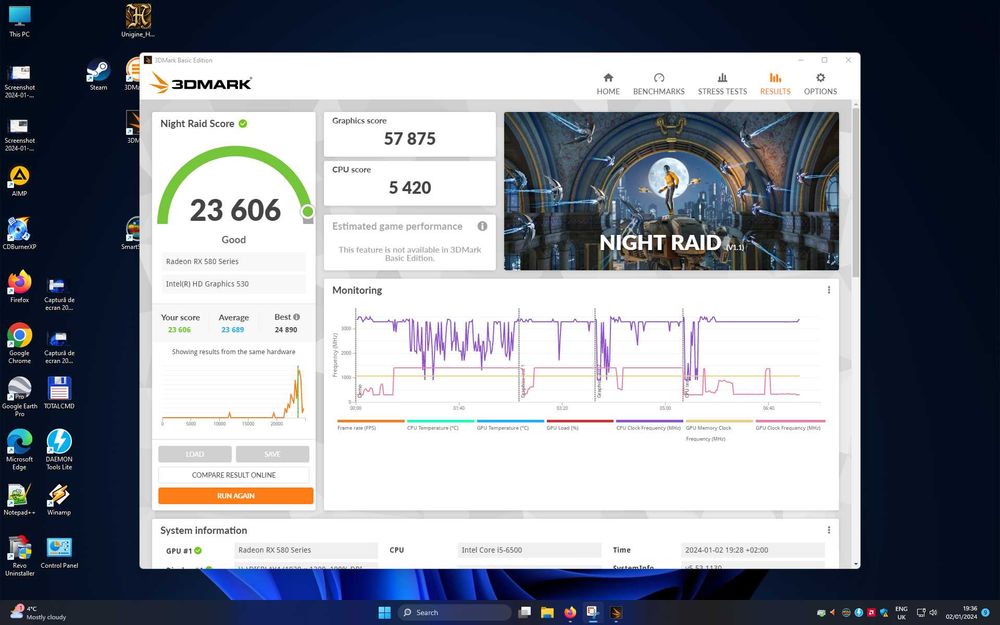
Task: Toggle the GPU Memory Clock Frequency legend item
Action: (718, 430)
